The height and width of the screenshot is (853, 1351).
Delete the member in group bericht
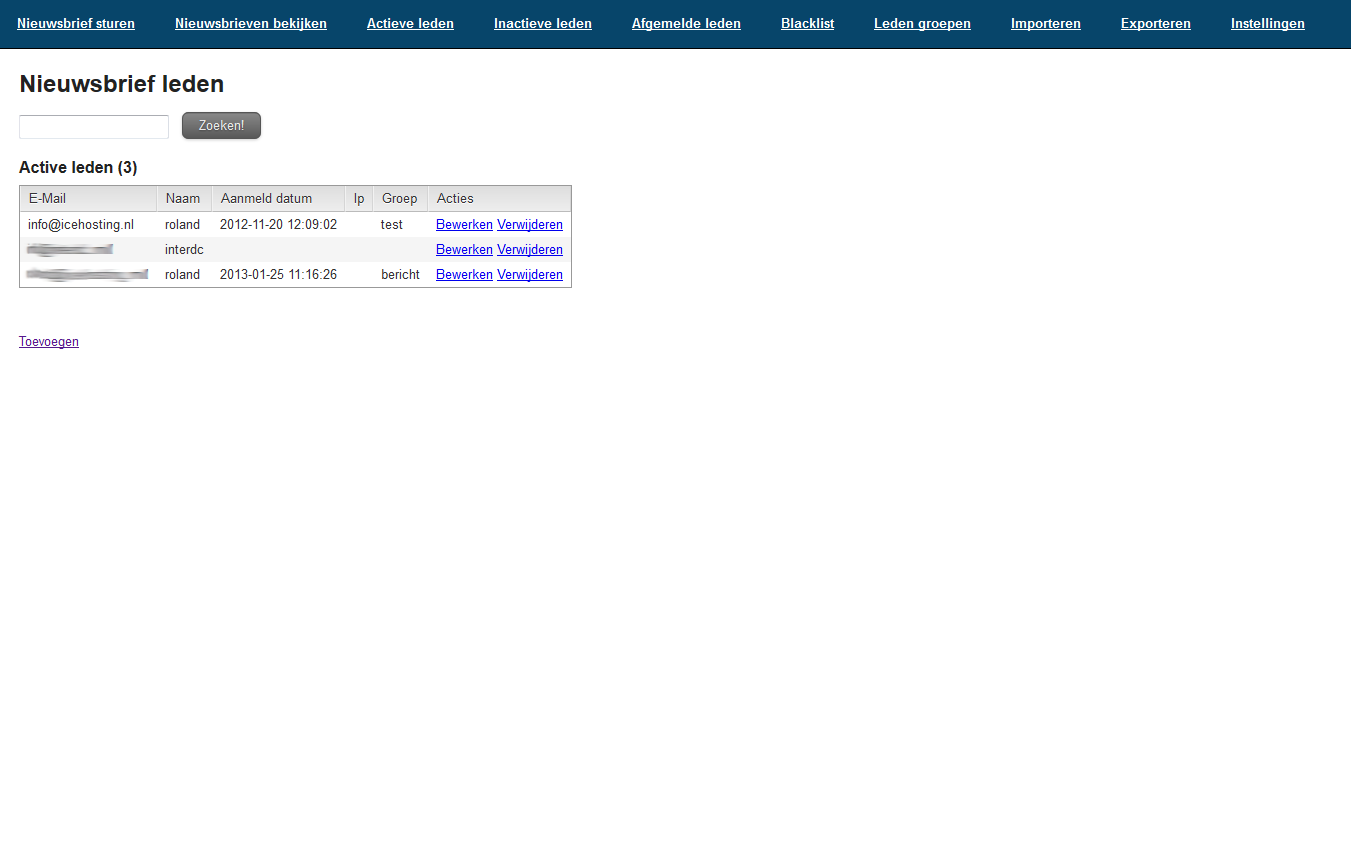pos(529,275)
